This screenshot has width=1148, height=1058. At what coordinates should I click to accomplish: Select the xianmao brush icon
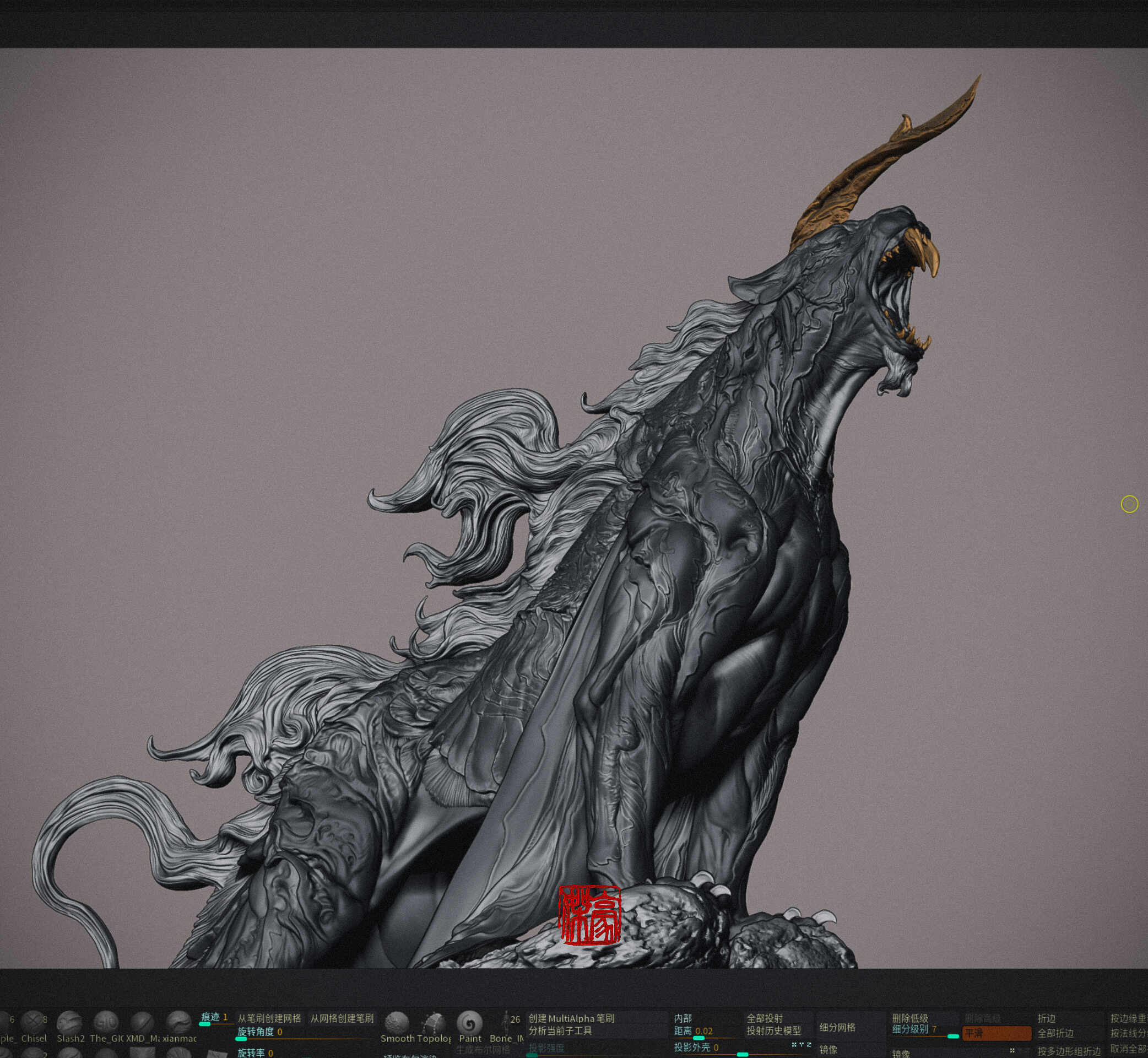point(178,1022)
